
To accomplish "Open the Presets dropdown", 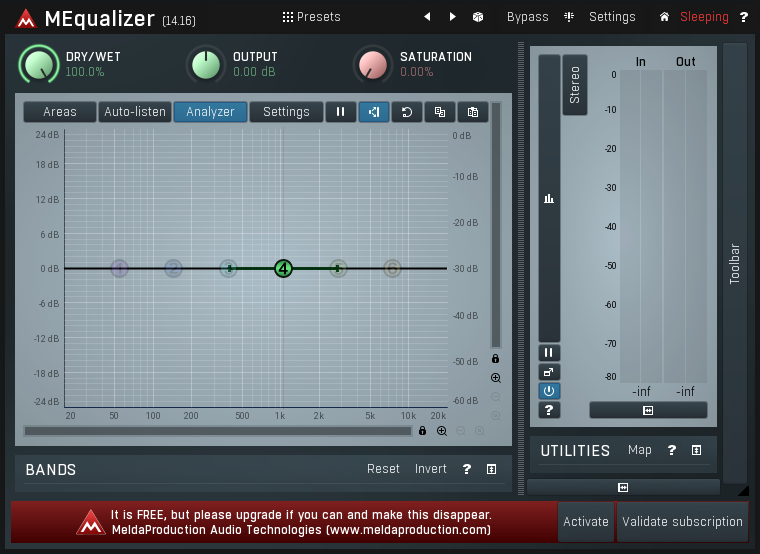I will pyautogui.click(x=311, y=17).
